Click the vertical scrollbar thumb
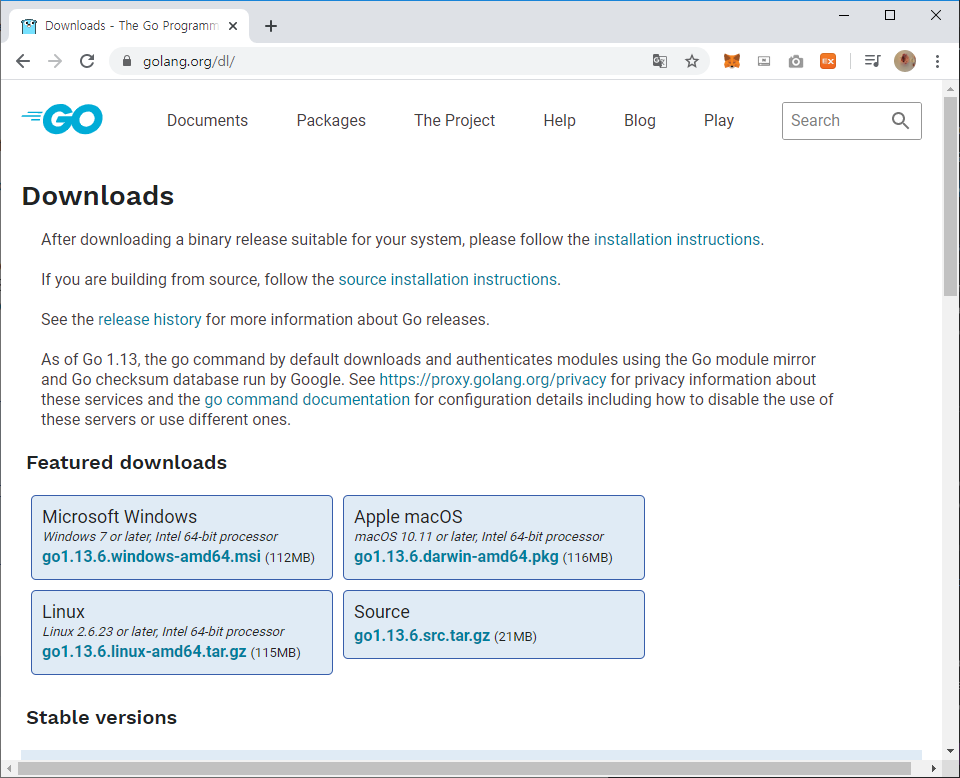960x778 pixels. [x=950, y=196]
